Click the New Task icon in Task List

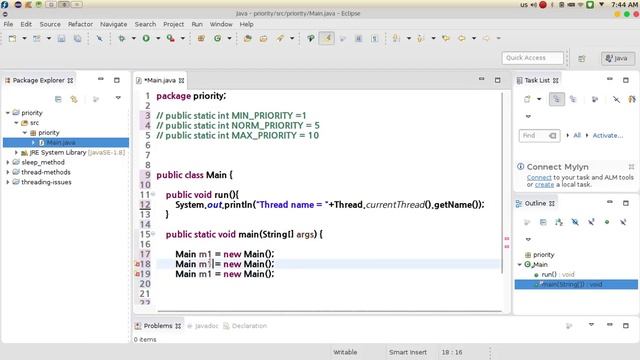[527, 99]
